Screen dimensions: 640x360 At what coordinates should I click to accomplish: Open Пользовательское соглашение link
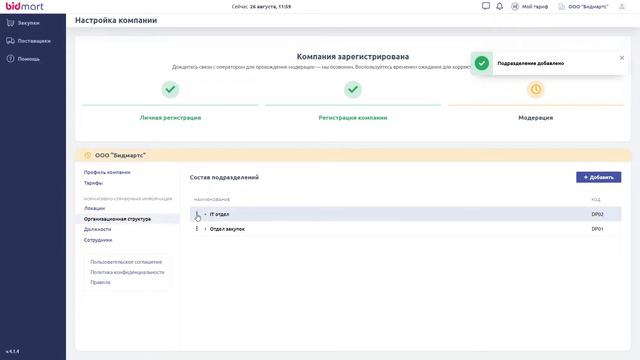pyautogui.click(x=126, y=262)
